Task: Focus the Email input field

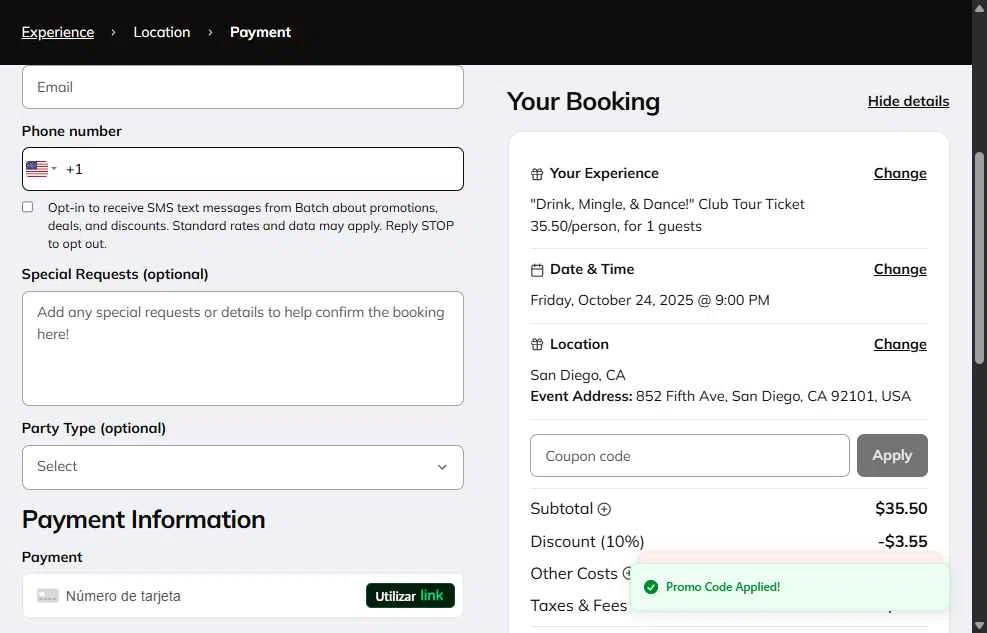Action: 243,87
